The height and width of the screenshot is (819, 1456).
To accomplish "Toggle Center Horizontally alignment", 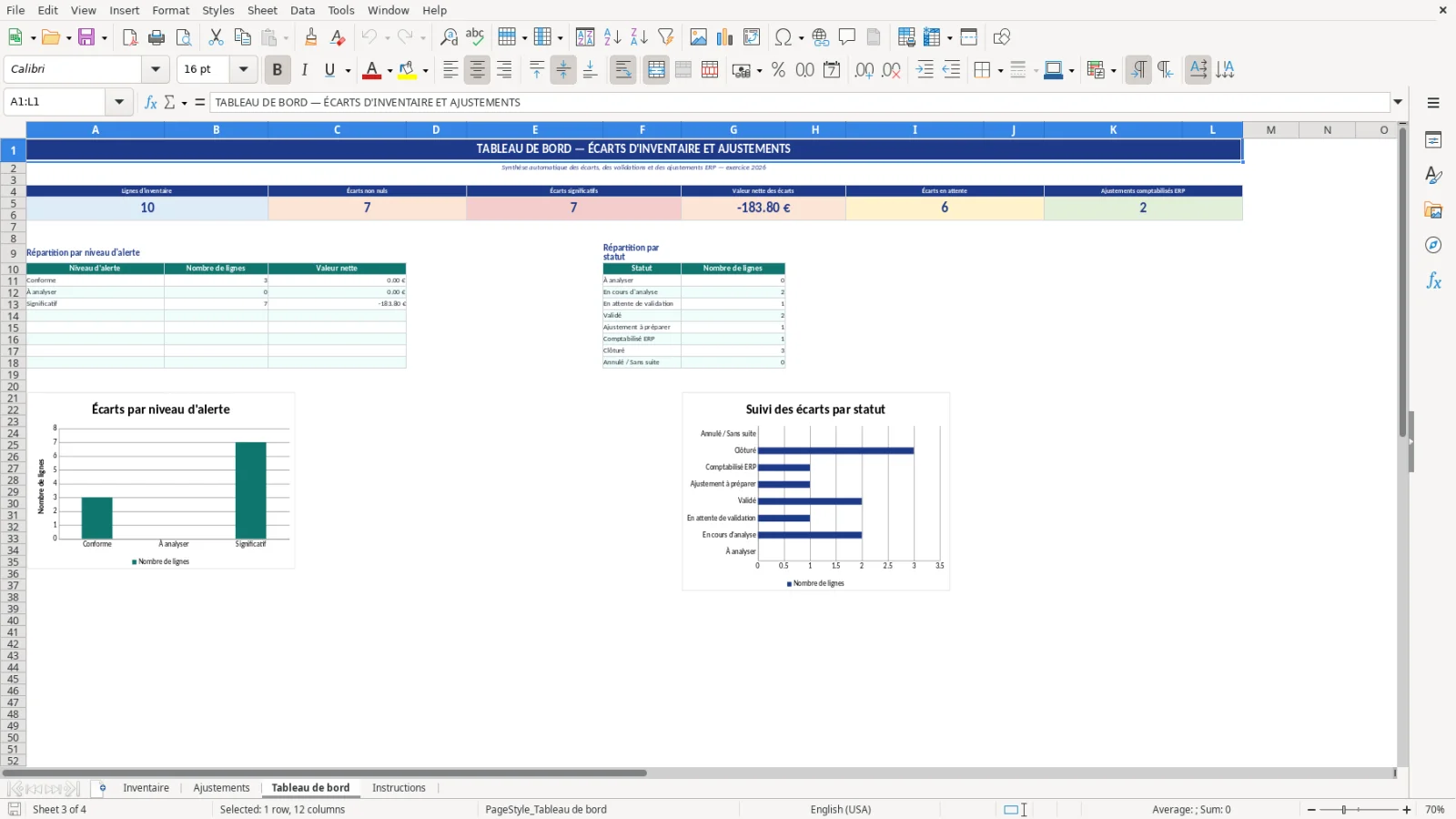I will pyautogui.click(x=477, y=70).
